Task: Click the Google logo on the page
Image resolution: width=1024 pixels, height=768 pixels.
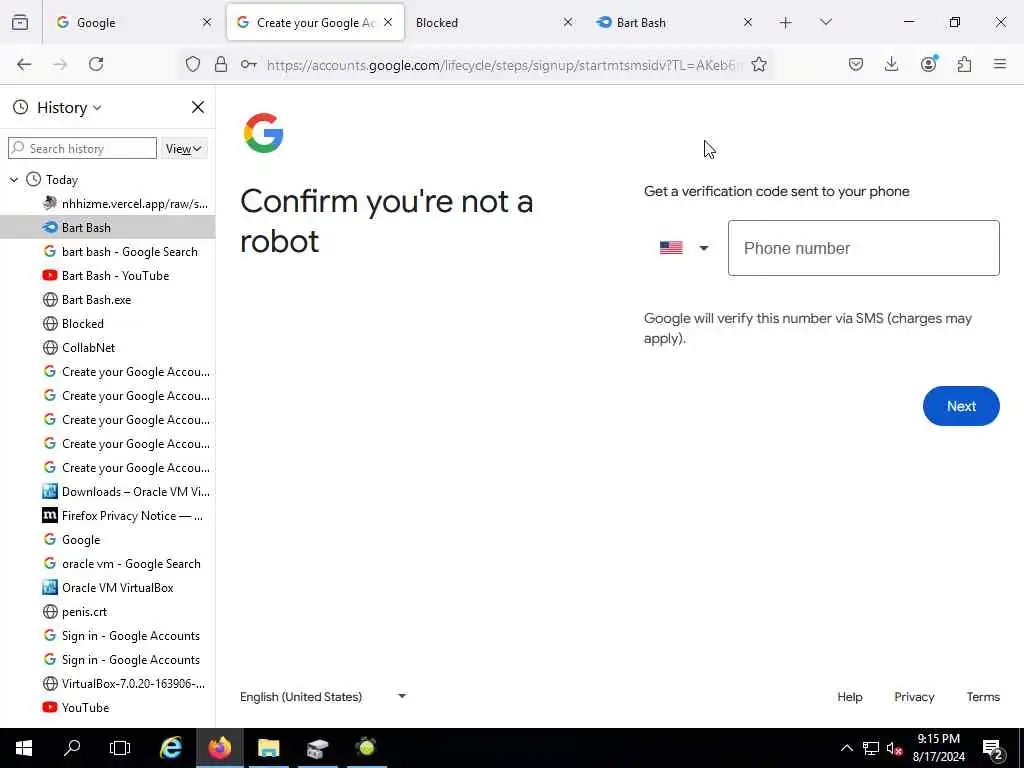Action: 264,133
